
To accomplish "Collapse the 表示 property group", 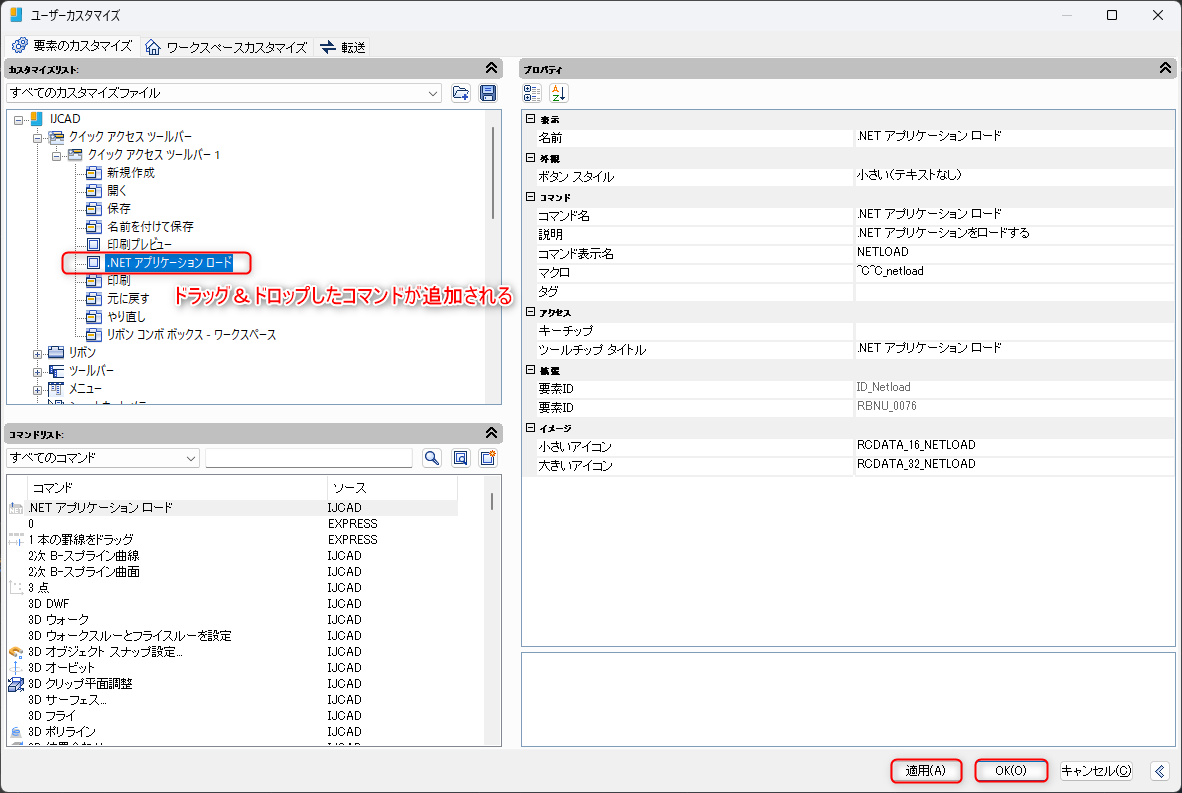I will (x=531, y=119).
